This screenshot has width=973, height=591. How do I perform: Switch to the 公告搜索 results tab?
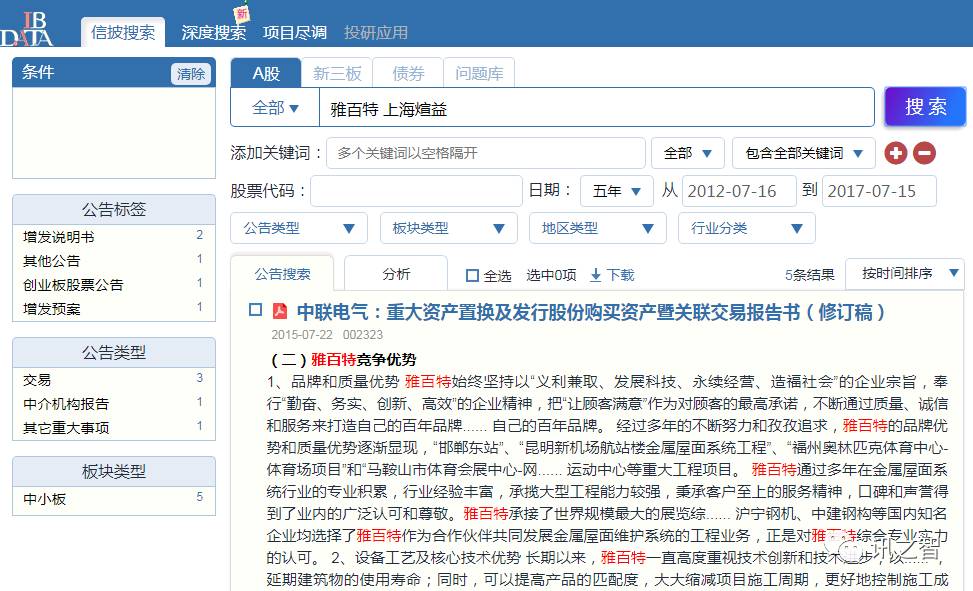pos(282,274)
